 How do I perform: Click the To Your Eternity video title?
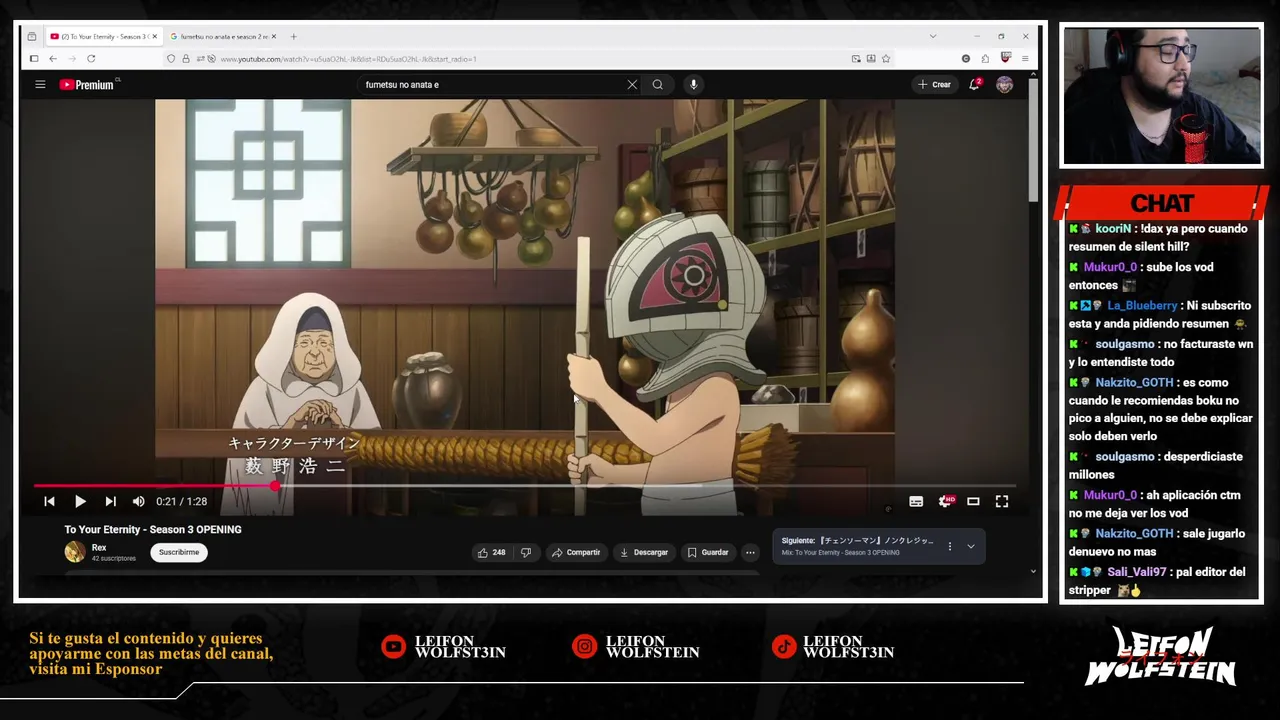point(153,530)
